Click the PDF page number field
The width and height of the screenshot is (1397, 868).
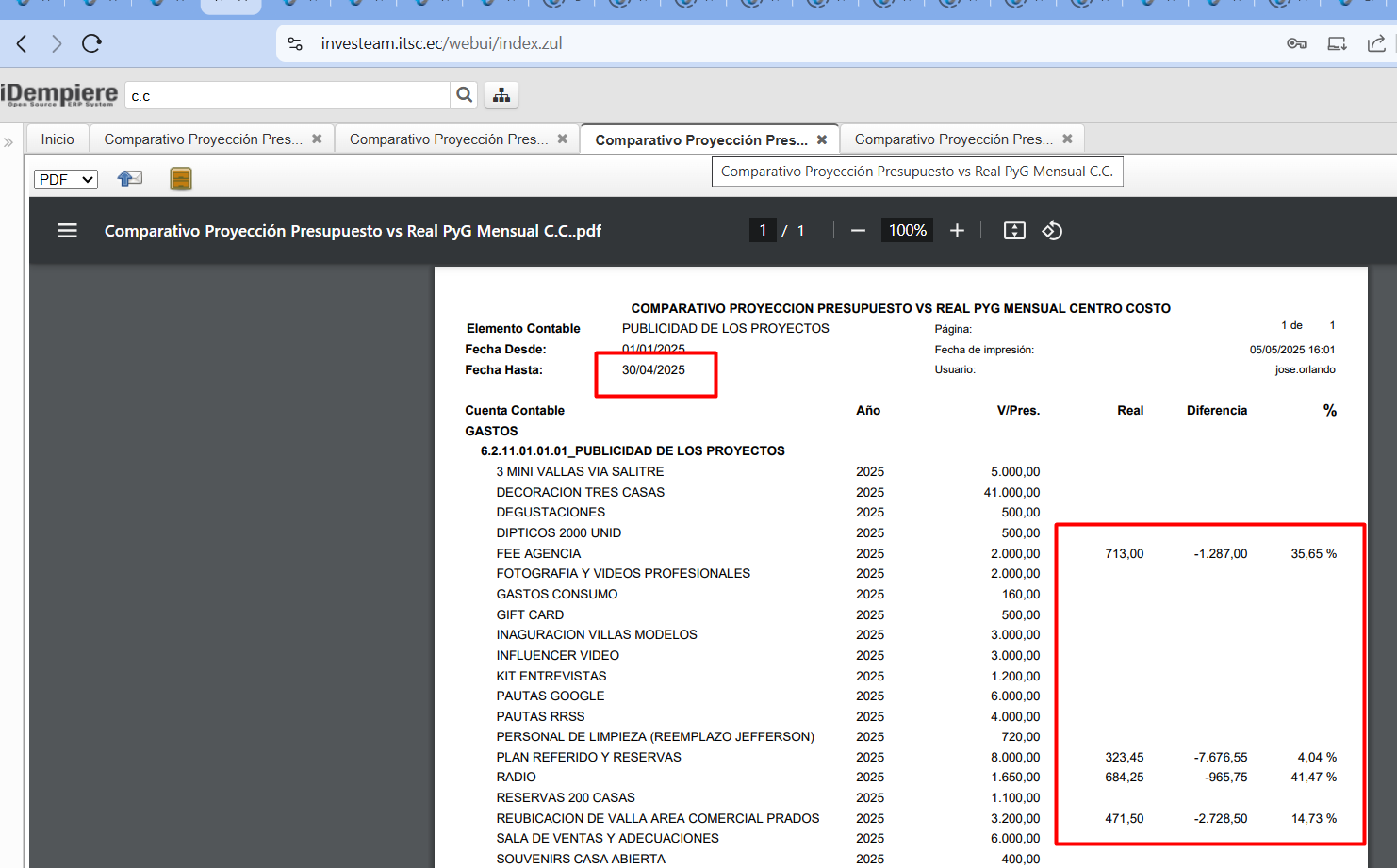tap(763, 231)
